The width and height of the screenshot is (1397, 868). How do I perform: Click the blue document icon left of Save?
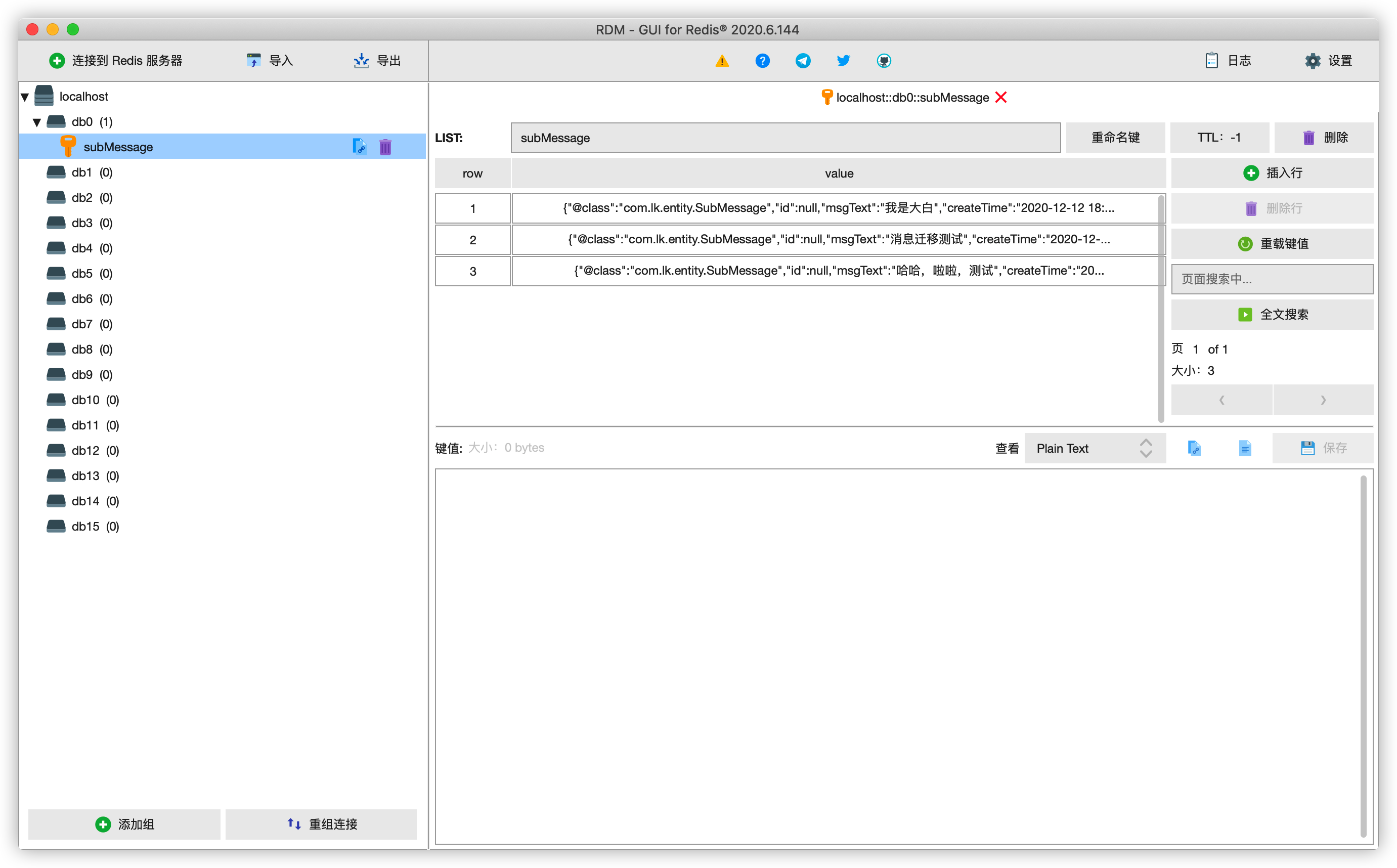pyautogui.click(x=1245, y=448)
